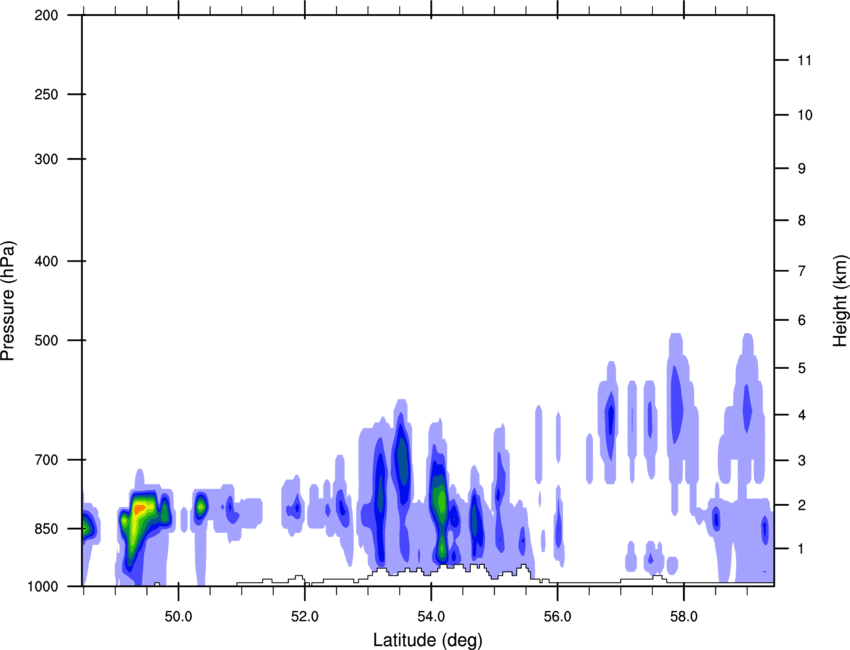This screenshot has width=850, height=650.
Task: Pick the 3 km height label
Action: tap(802, 460)
